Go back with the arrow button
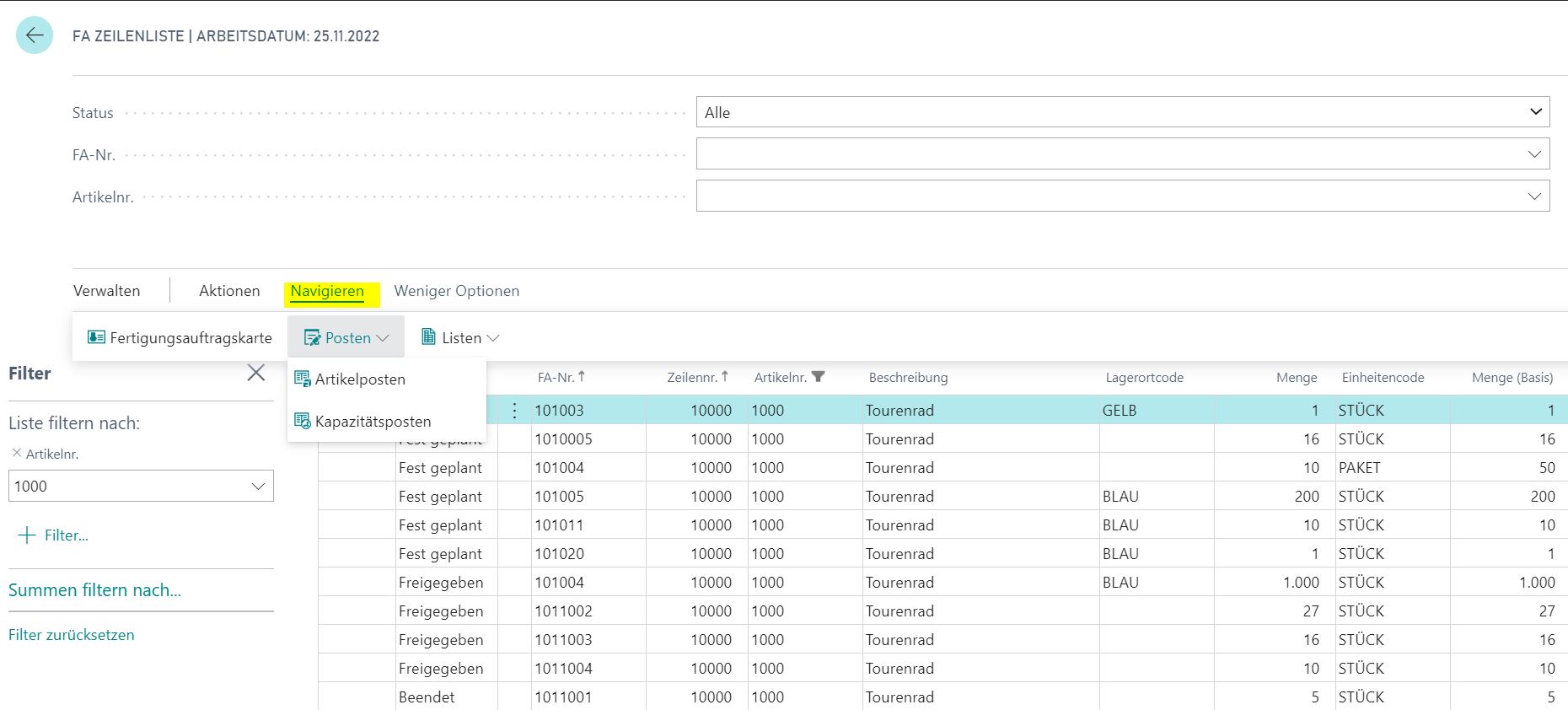 coord(35,35)
